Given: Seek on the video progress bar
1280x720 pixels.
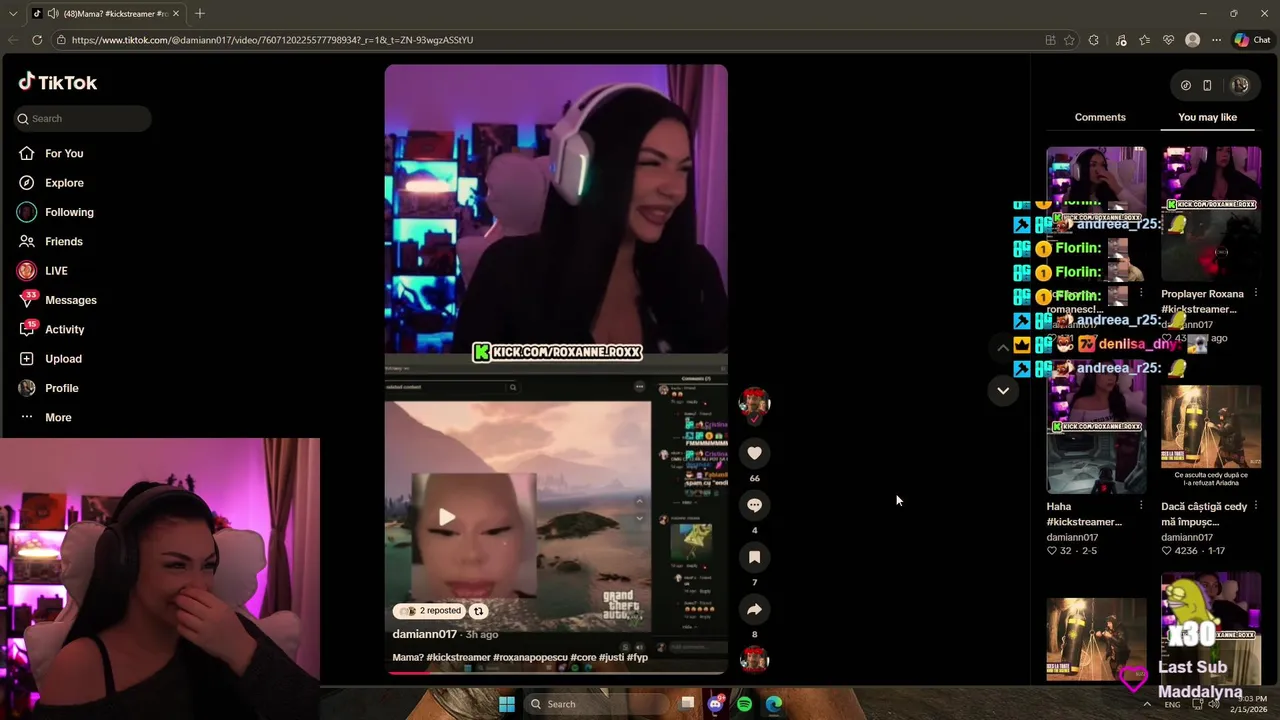Looking at the screenshot, I should tap(556, 672).
